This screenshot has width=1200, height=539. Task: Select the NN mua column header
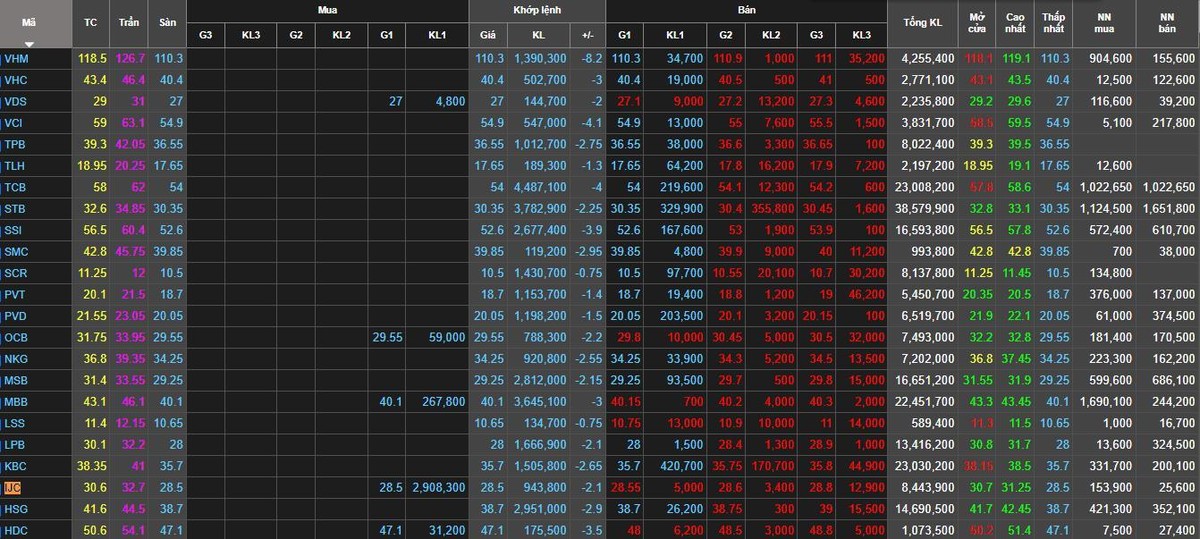point(1106,21)
